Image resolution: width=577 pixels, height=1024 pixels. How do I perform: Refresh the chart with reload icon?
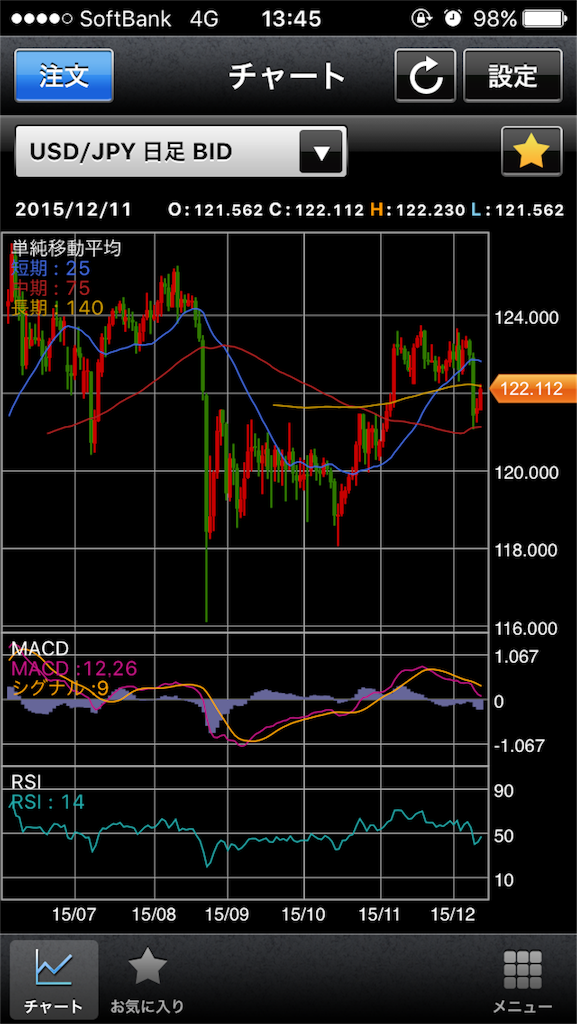click(425, 76)
